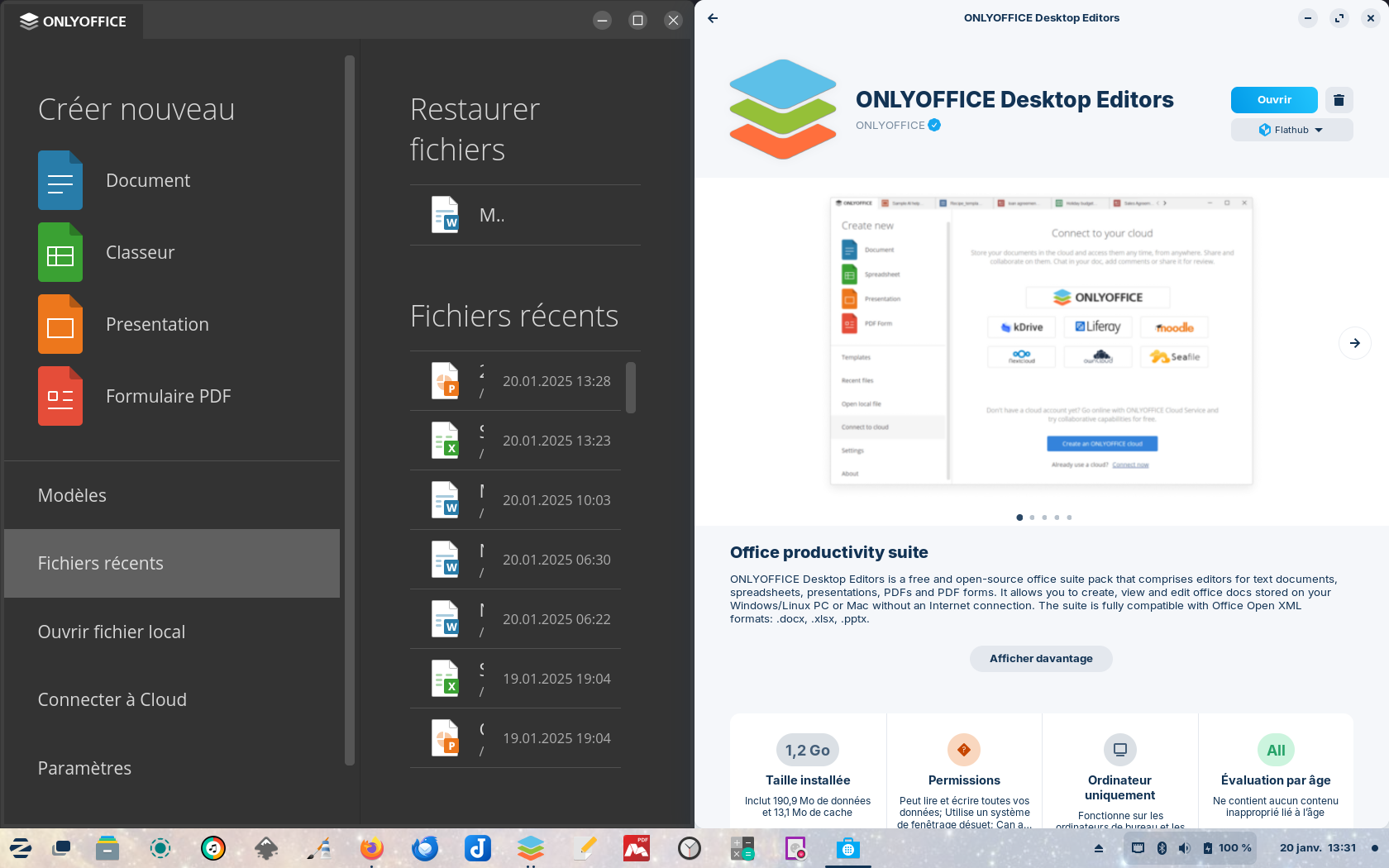The width and height of the screenshot is (1389, 868).
Task: Open Paramètres in ONLYOFFICE sidebar
Action: pos(172,768)
